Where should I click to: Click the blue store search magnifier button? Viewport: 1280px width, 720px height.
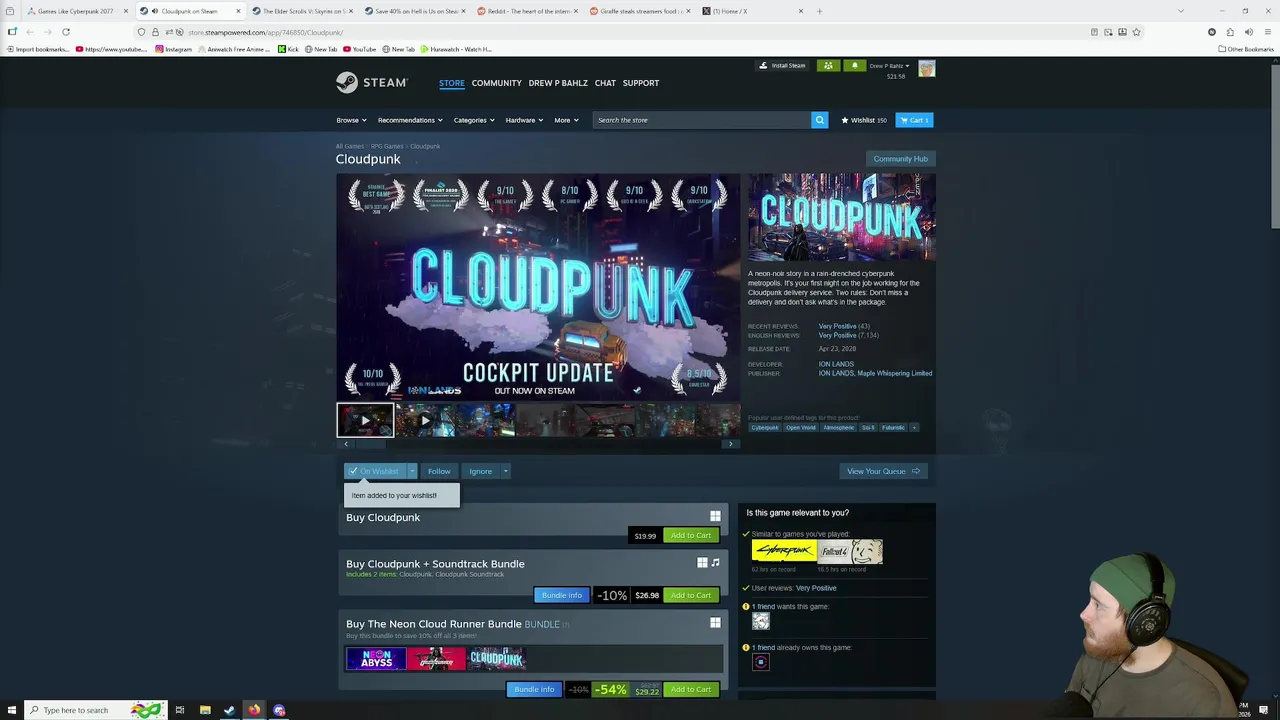pyautogui.click(x=819, y=120)
